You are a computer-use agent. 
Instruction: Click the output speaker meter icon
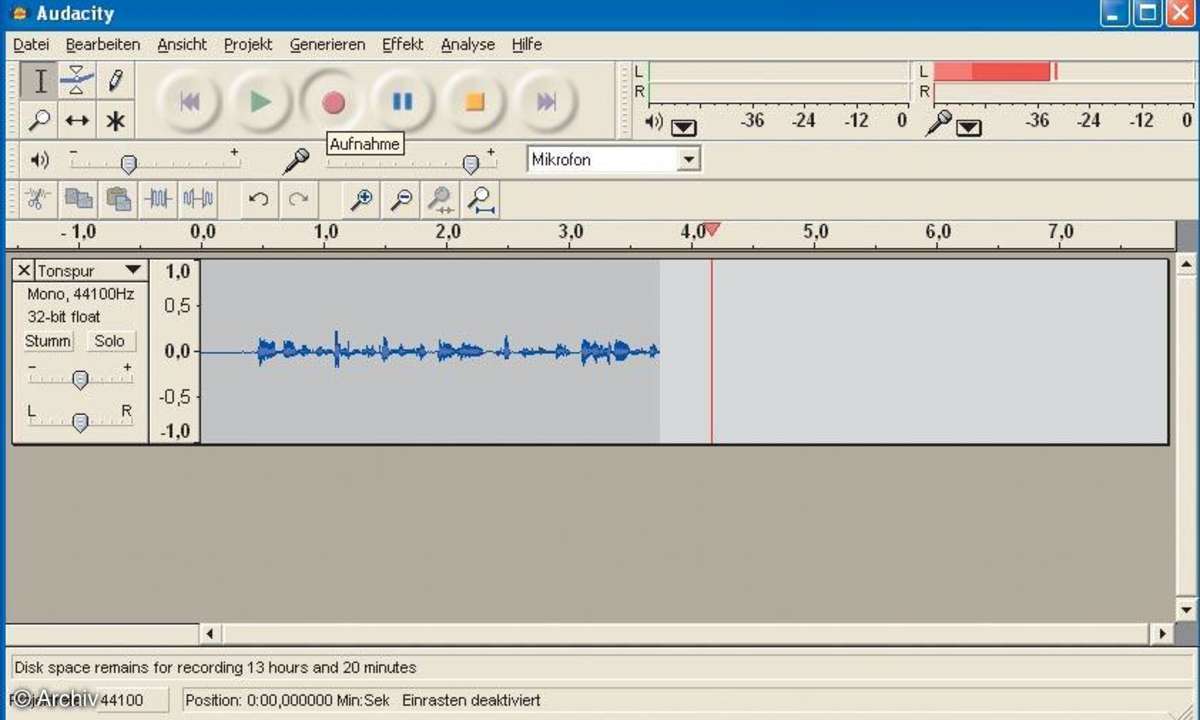(x=653, y=122)
